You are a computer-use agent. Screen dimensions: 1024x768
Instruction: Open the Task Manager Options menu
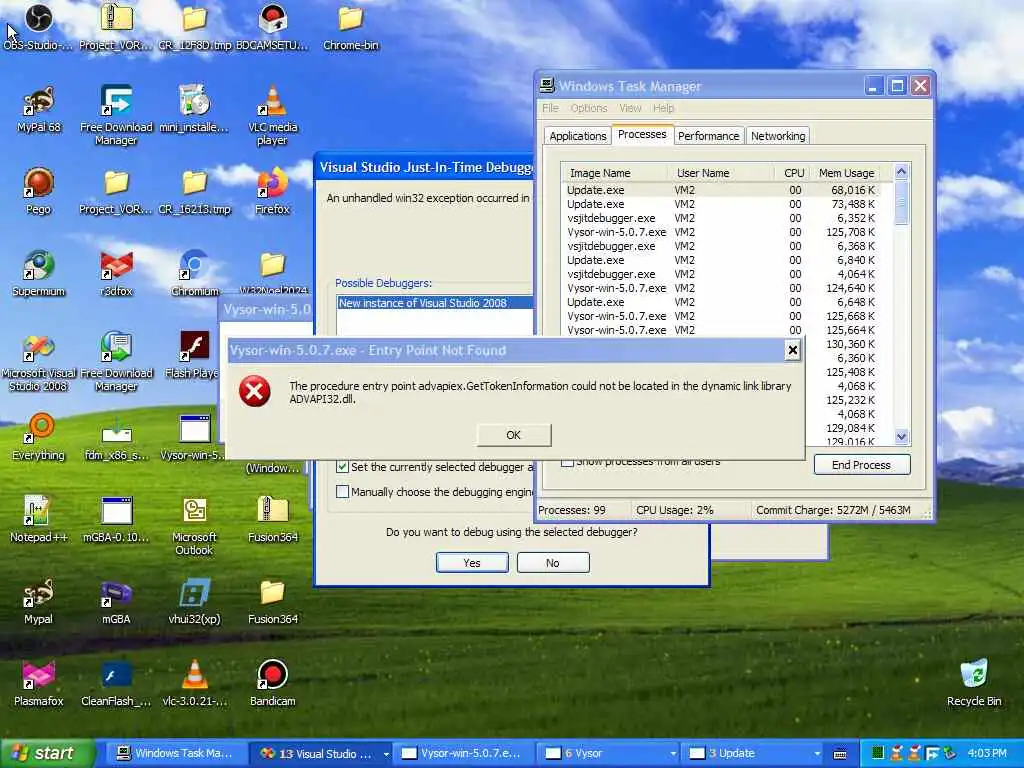(x=588, y=108)
